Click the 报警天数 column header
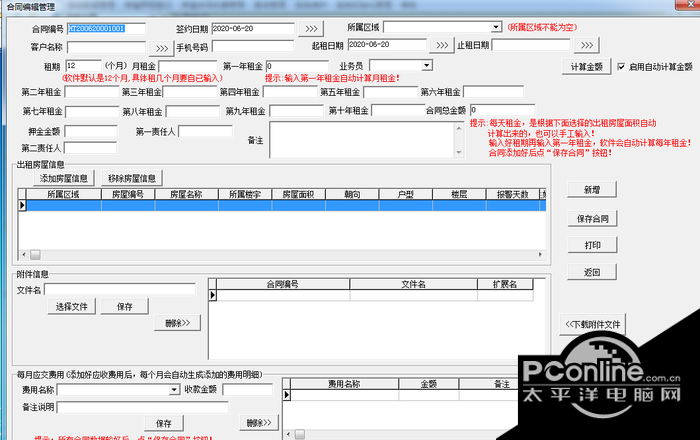Screen dimensions: 700x440 (x=512, y=194)
